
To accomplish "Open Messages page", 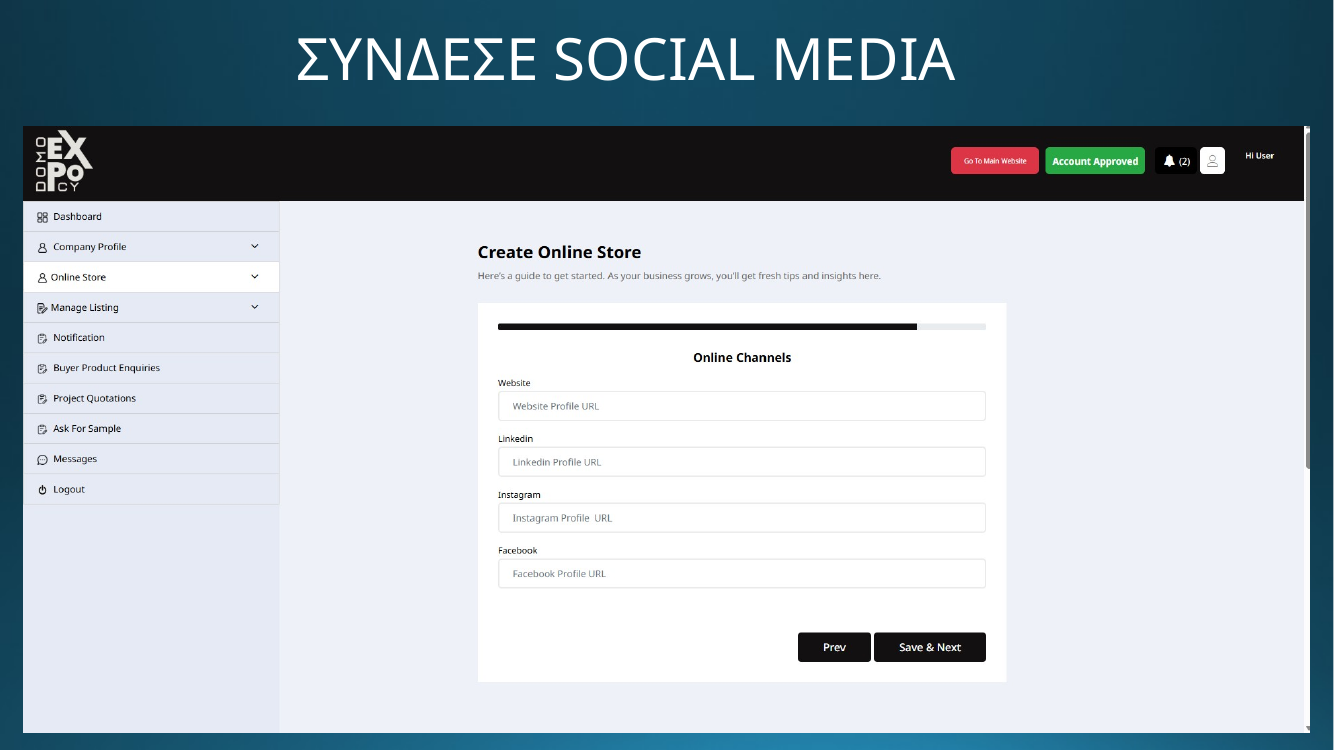I will 151,459.
